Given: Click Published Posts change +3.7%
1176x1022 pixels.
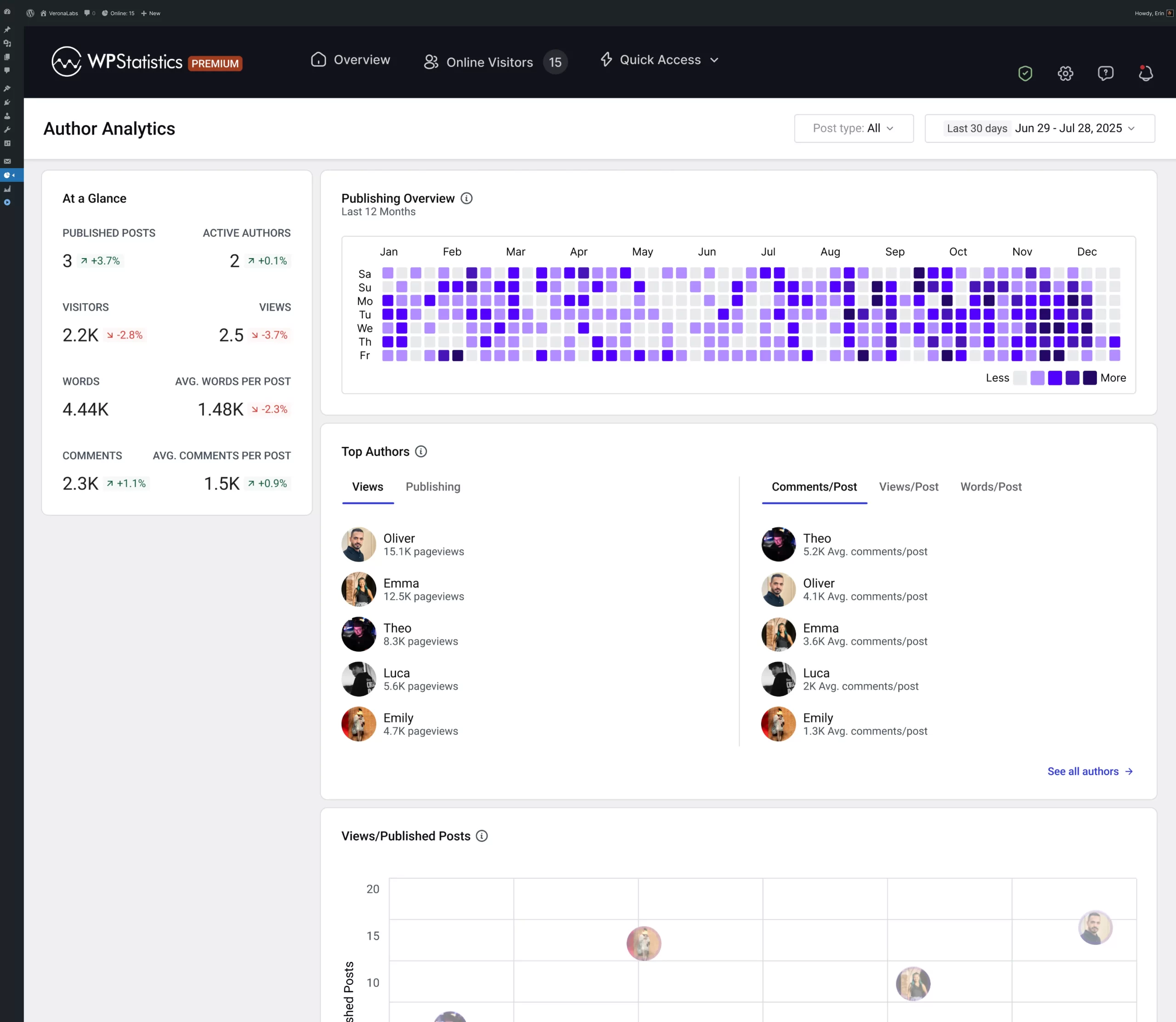Looking at the screenshot, I should tap(101, 260).
